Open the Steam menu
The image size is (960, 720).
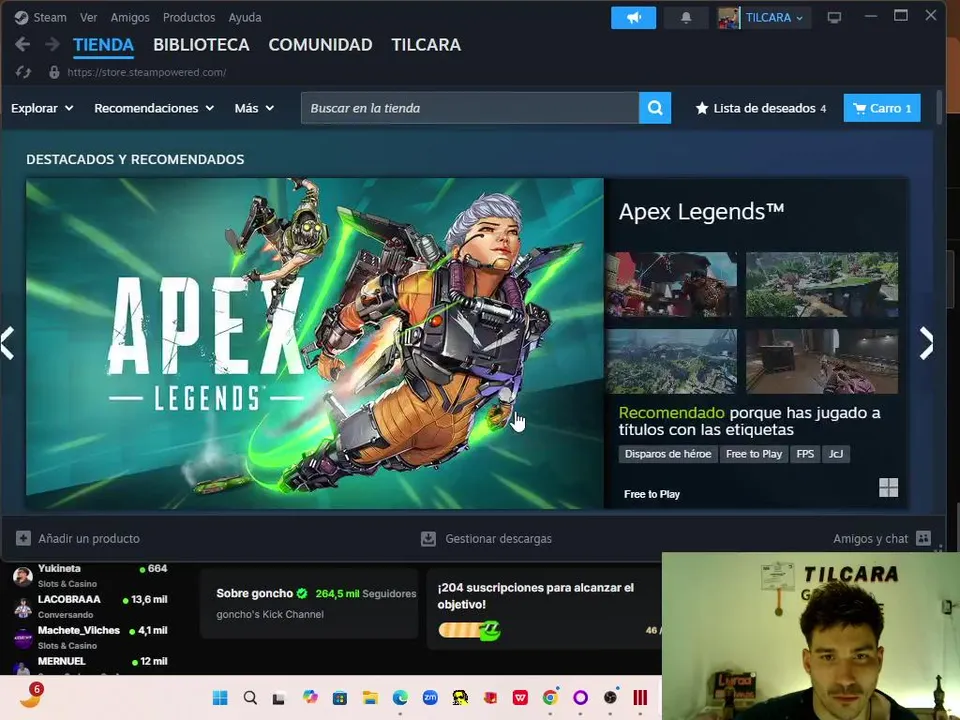[x=50, y=17]
